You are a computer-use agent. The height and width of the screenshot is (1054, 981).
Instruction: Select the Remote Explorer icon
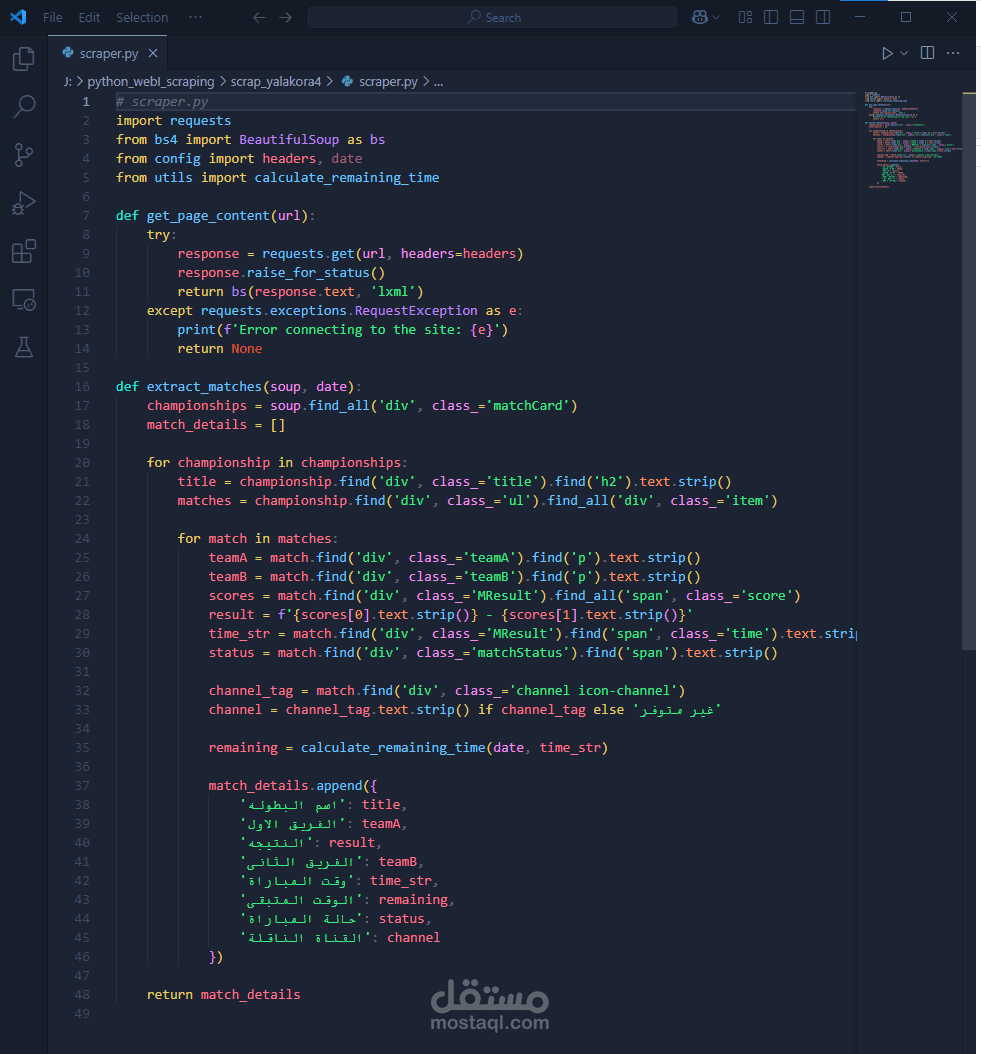click(22, 299)
